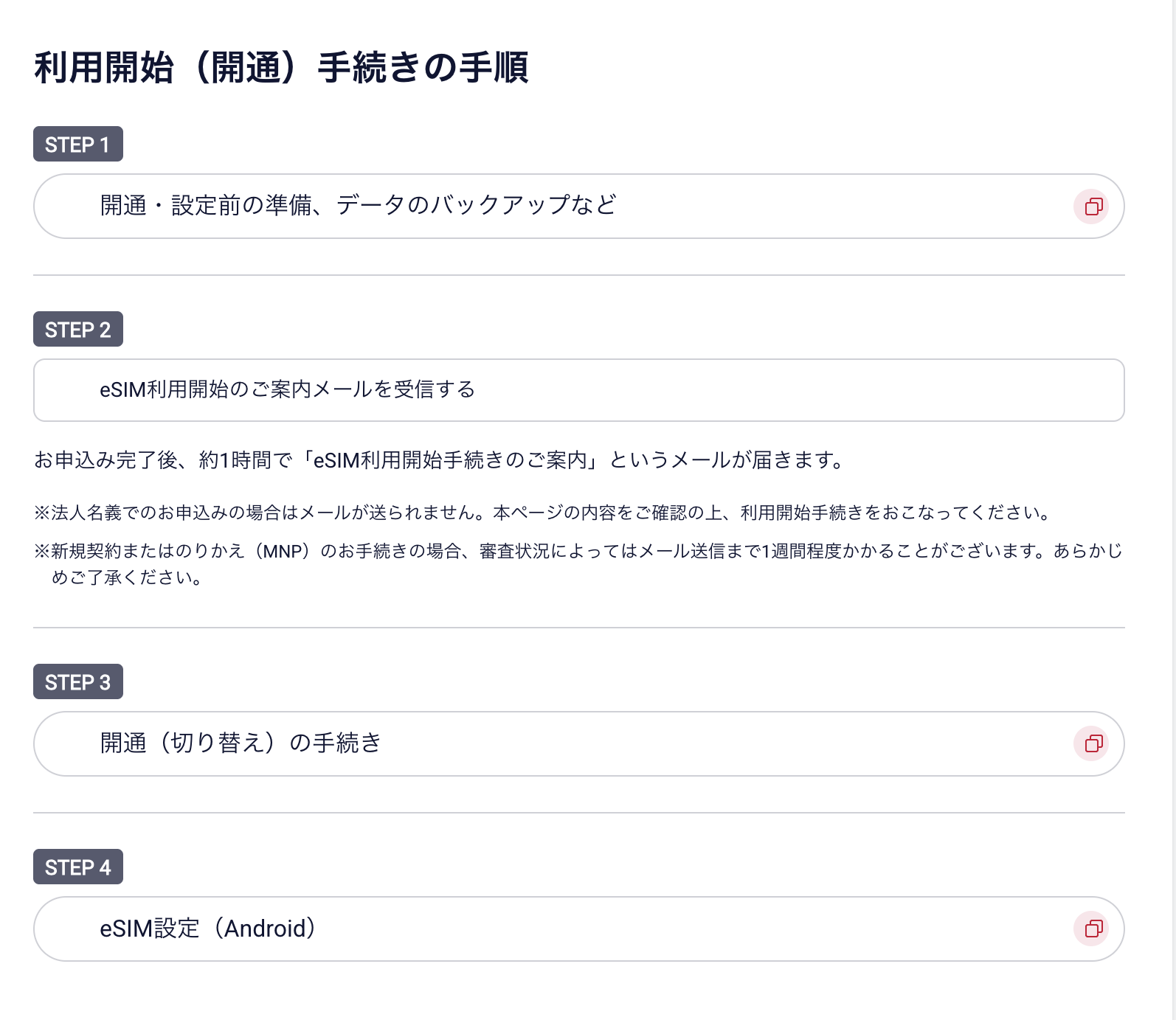
Task: Open the 開通（切り替え）の手続き link
Action: pyautogui.click(x=241, y=743)
